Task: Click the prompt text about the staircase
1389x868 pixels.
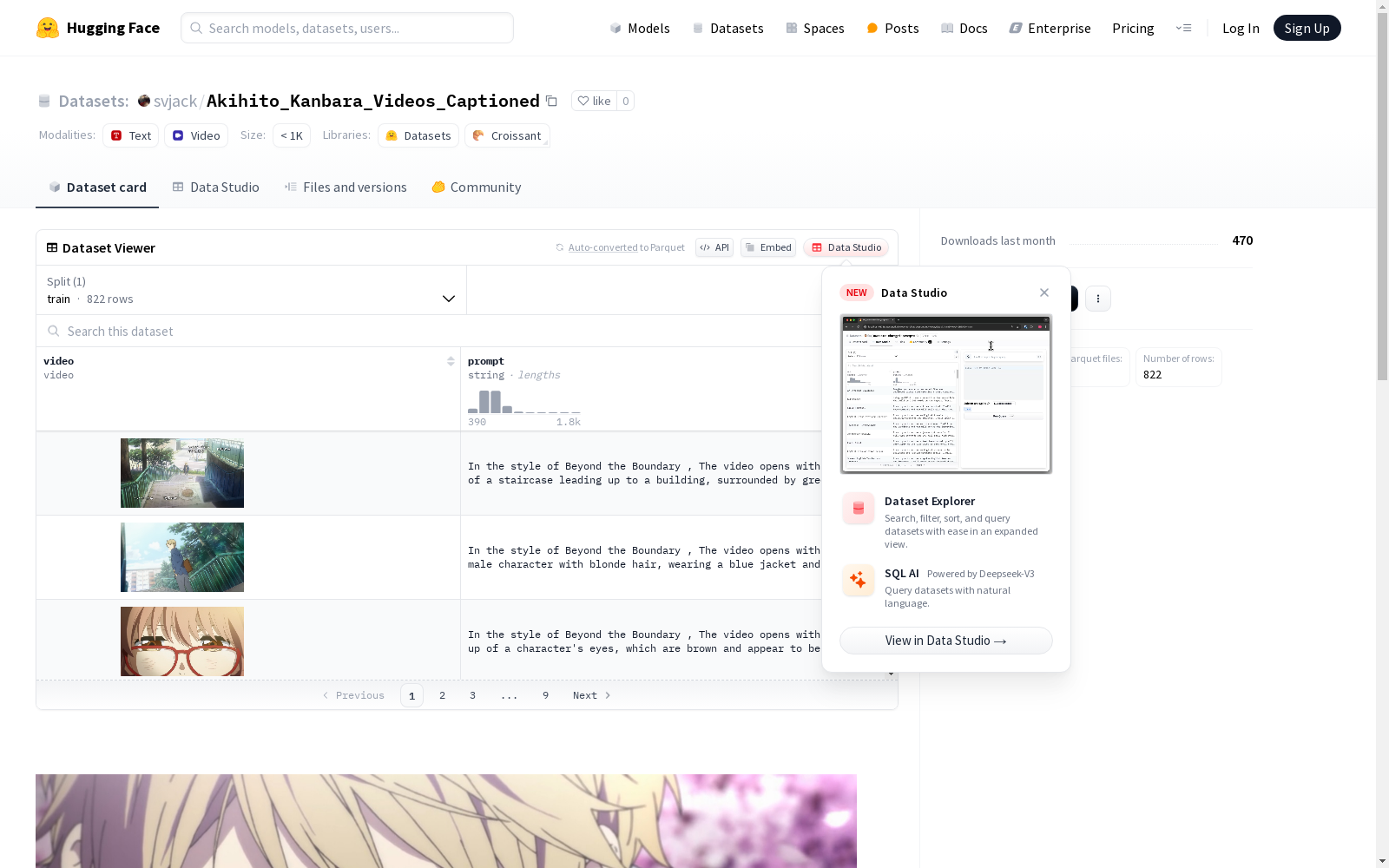Action: point(644,473)
